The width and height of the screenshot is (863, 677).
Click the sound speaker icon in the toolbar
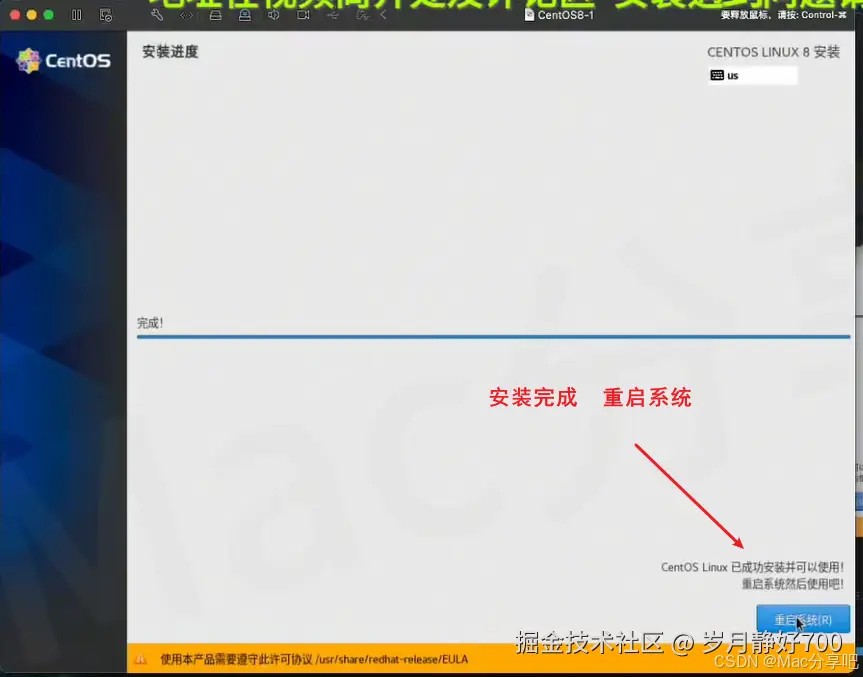(x=272, y=15)
